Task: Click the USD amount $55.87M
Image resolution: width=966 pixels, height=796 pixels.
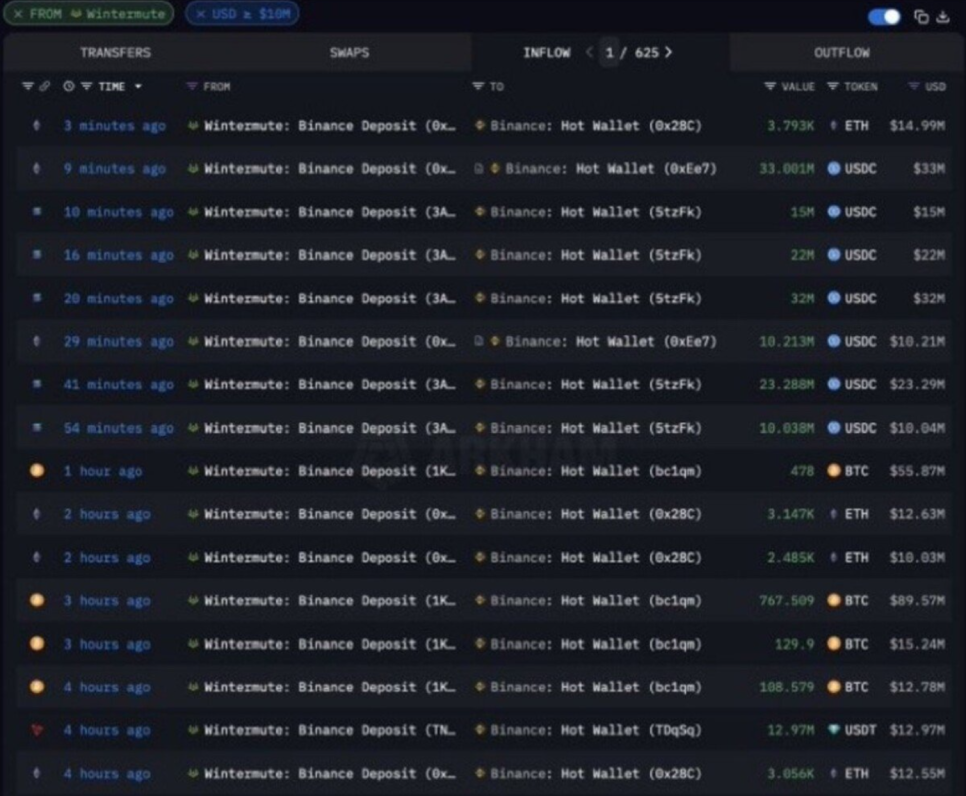Action: (917, 471)
